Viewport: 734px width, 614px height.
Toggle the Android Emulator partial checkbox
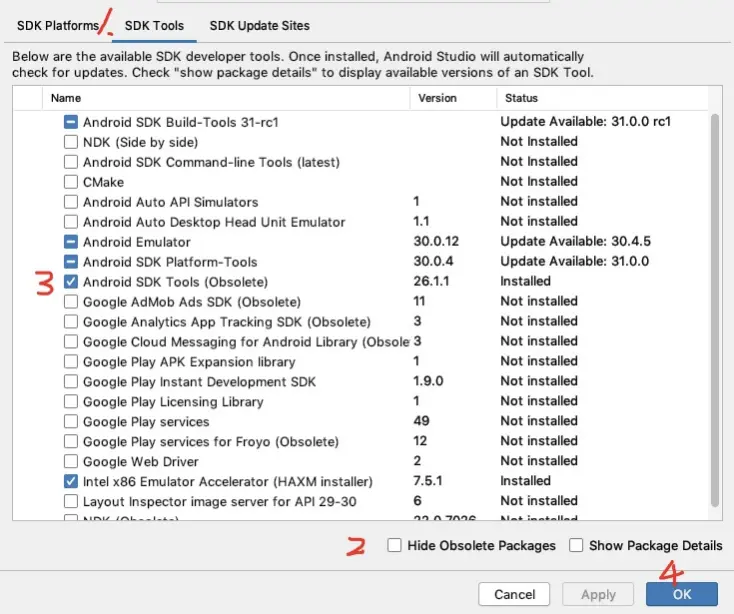click(71, 242)
